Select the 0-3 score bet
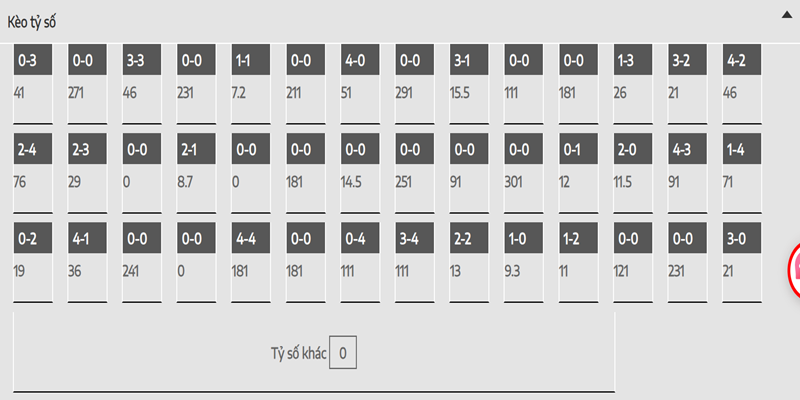The height and width of the screenshot is (400, 800). (x=33, y=84)
